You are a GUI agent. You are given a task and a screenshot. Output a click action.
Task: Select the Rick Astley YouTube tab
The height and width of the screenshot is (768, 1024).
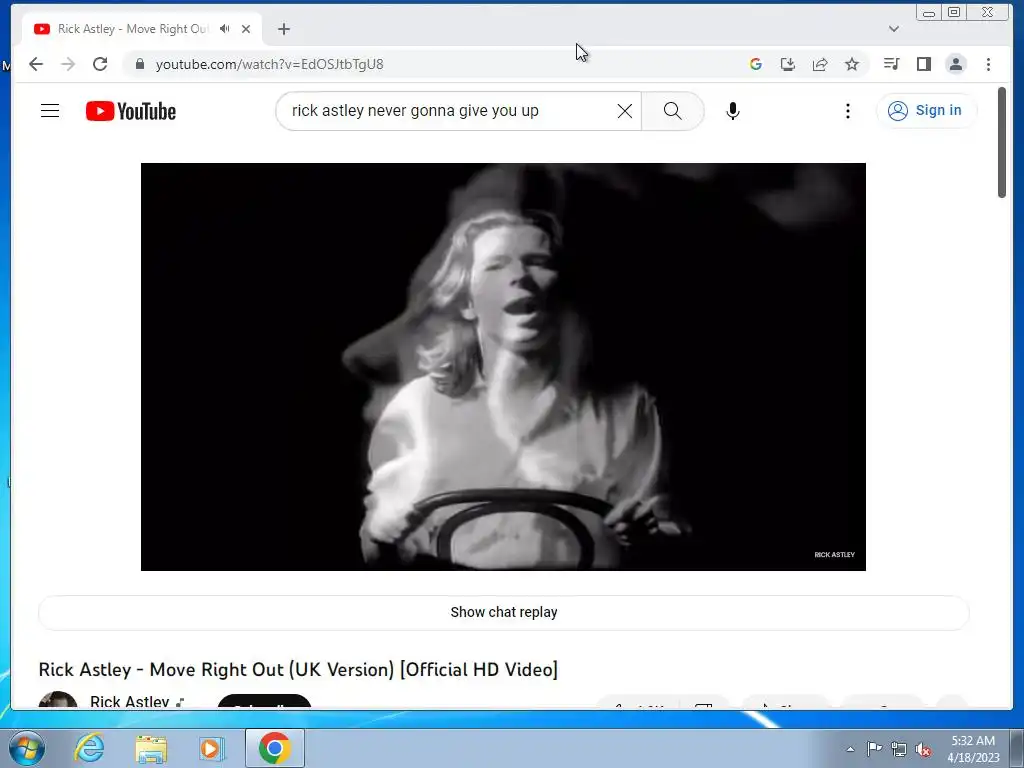coord(142,29)
